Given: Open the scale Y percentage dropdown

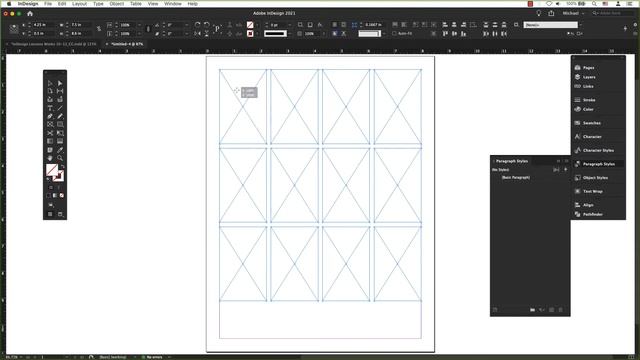Looking at the screenshot, I should tap(139, 33).
